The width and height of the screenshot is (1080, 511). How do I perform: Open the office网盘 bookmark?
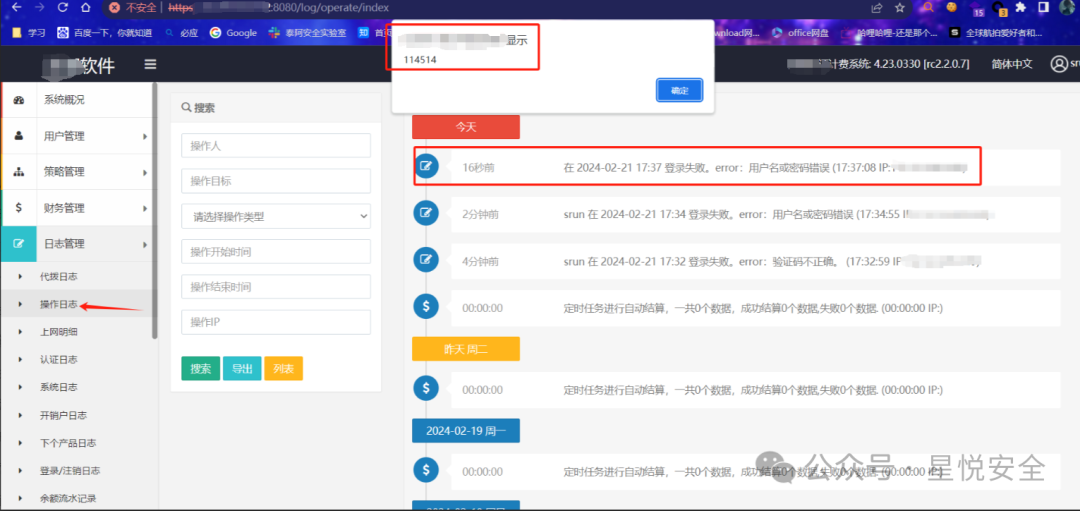click(x=800, y=32)
